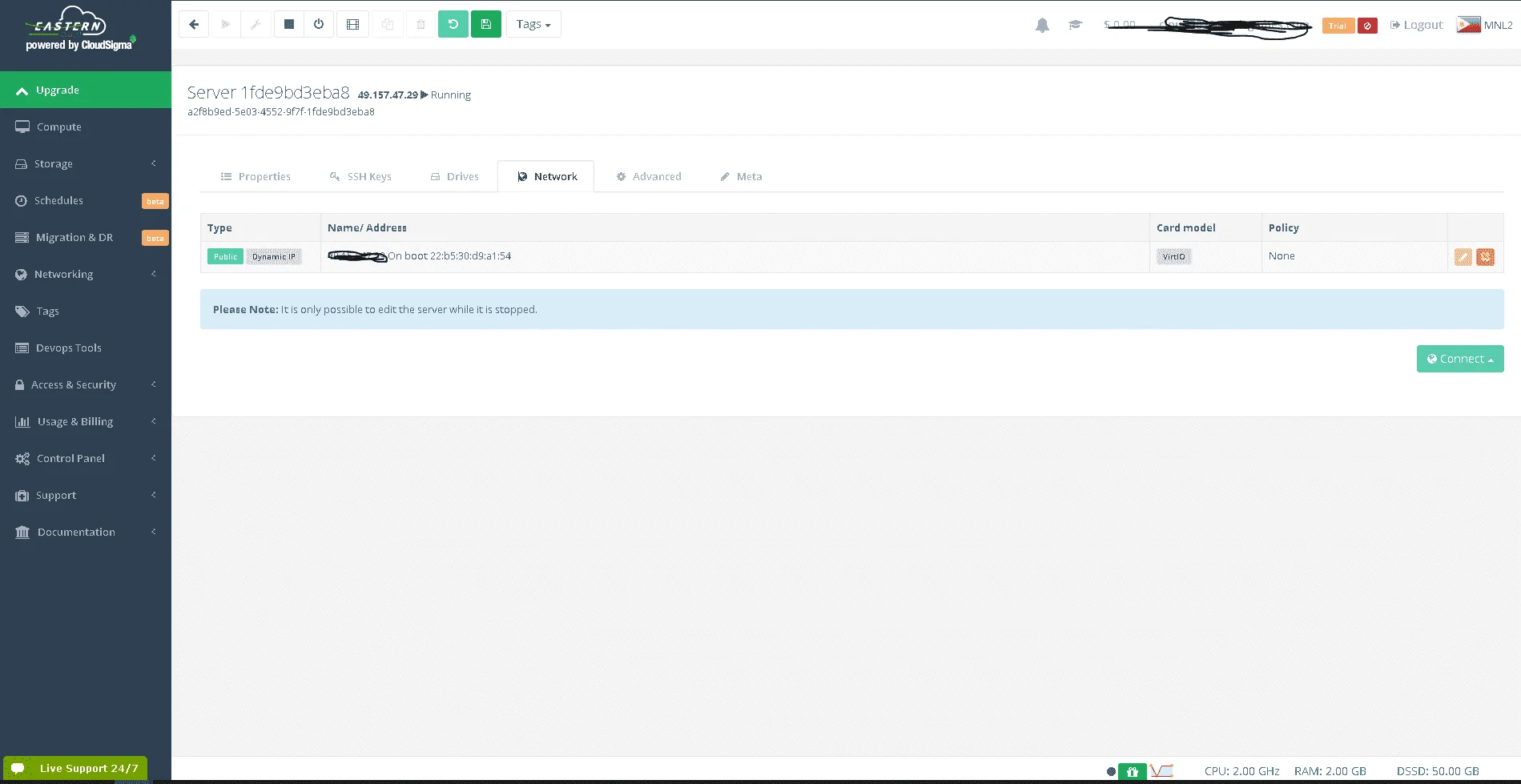Click the Dynamic IP label
1521x784 pixels.
(274, 256)
